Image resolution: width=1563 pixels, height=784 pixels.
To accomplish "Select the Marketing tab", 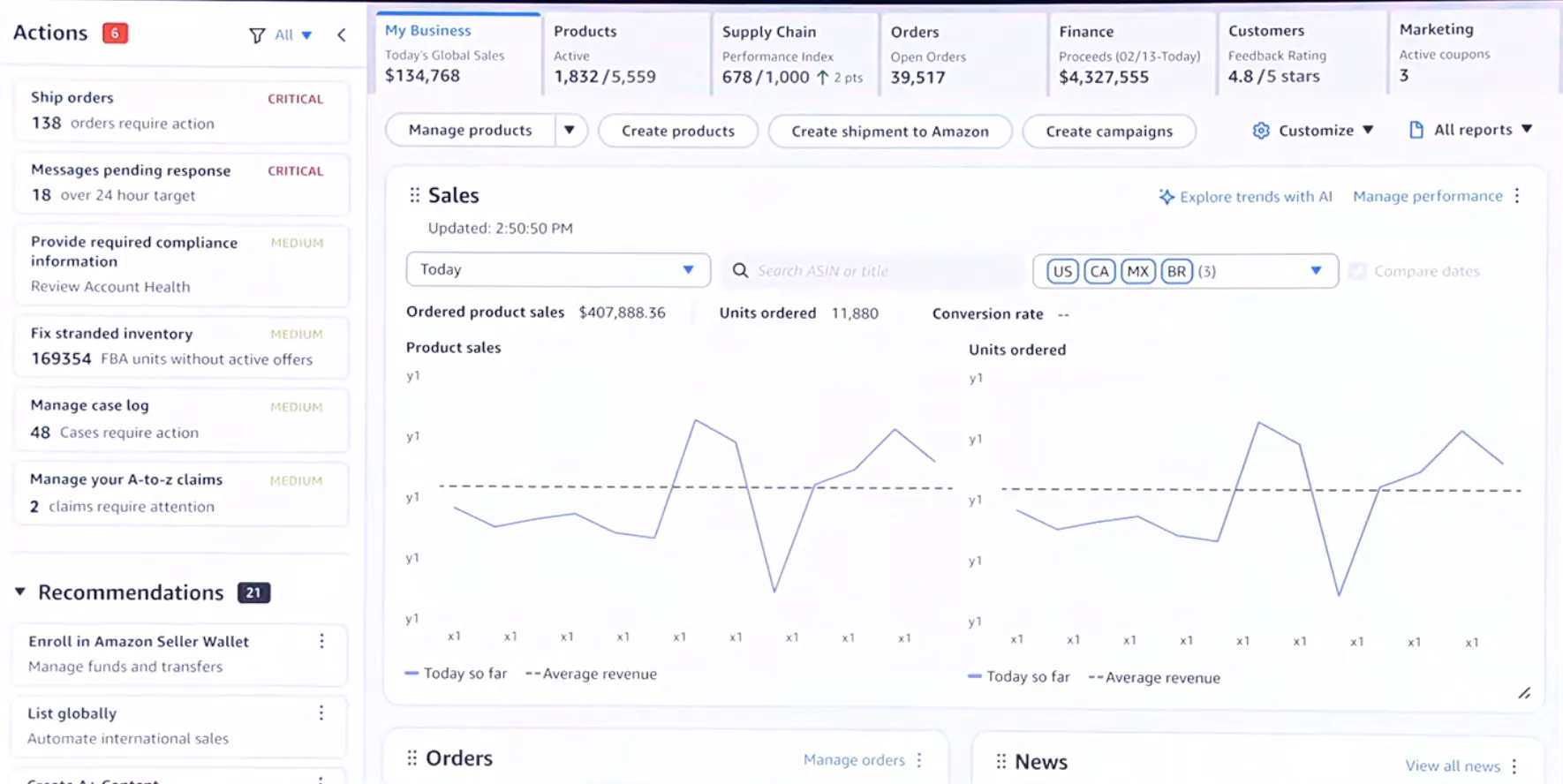I will (x=1473, y=54).
